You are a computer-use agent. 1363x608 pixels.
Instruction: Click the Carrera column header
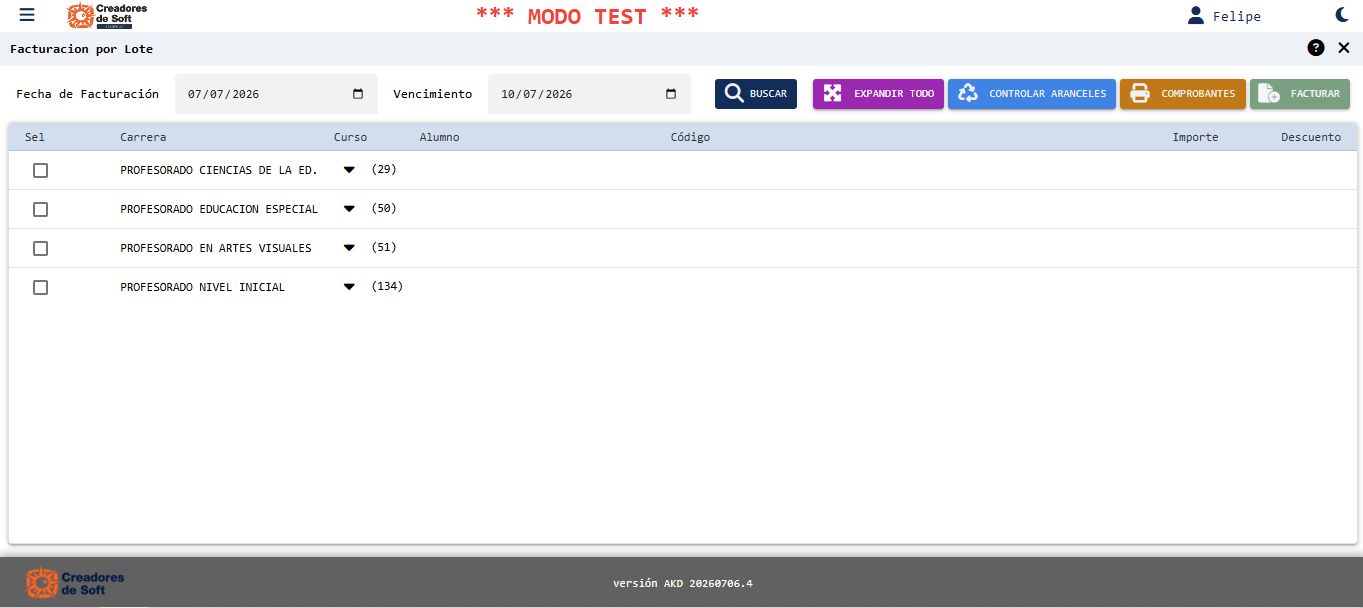point(143,137)
